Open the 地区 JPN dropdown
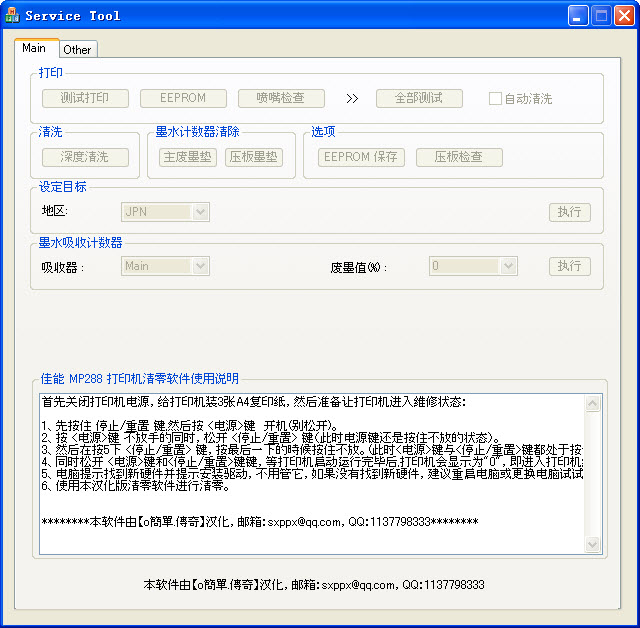 [200, 212]
